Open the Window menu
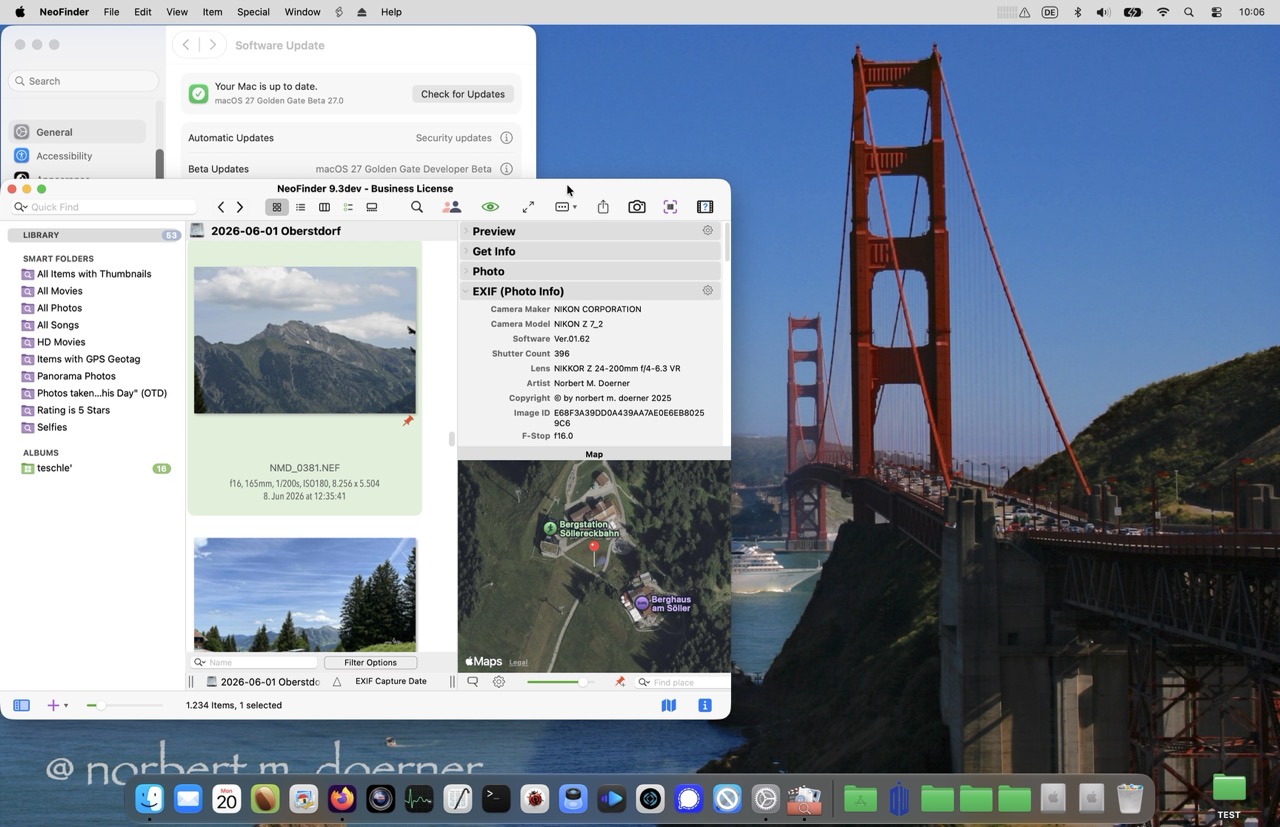Viewport: 1280px width, 827px height. coord(302,12)
